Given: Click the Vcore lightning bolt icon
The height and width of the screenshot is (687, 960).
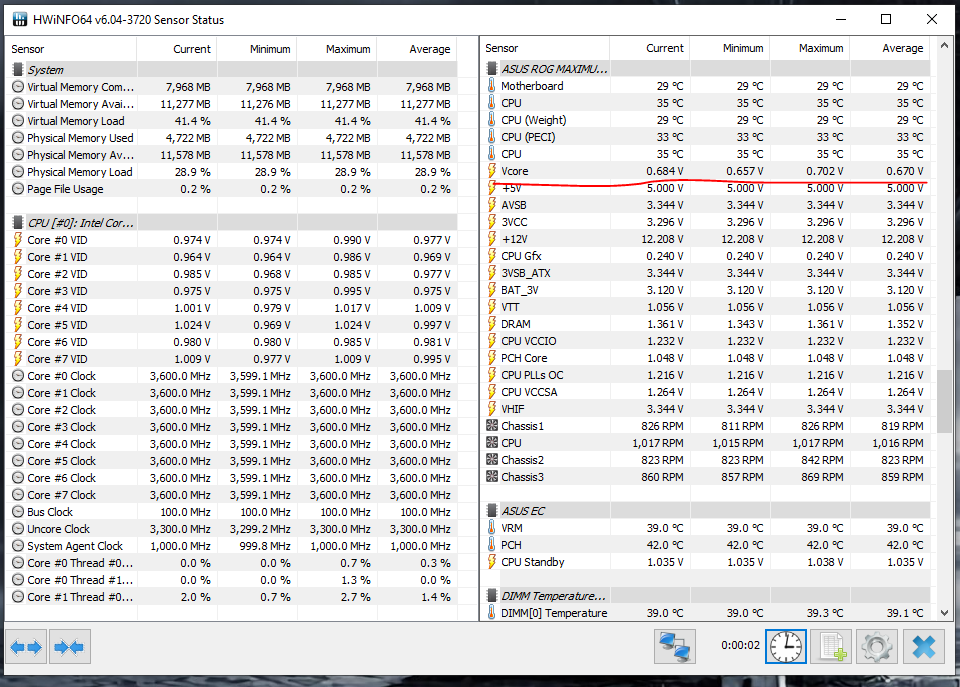Looking at the screenshot, I should (x=492, y=171).
